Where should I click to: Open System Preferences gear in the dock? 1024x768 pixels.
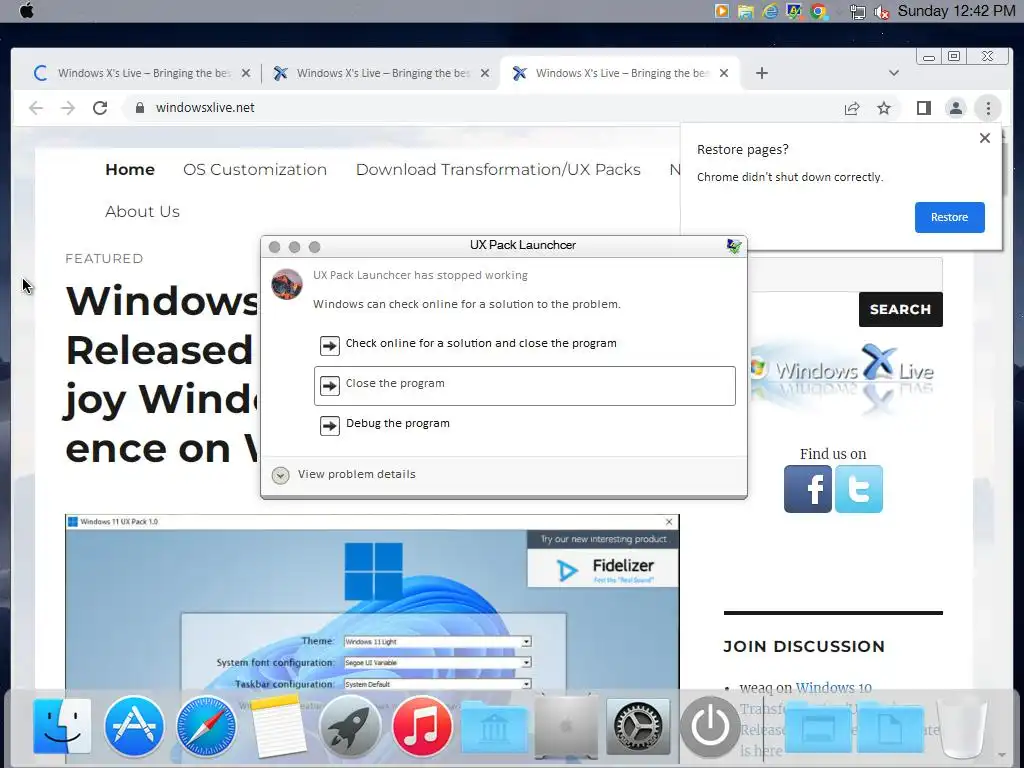point(638,726)
